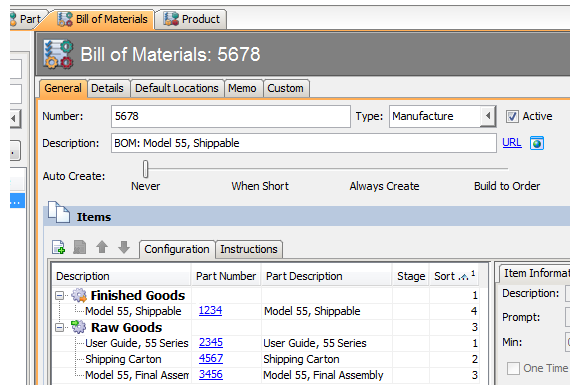Click the Bill of Materials header icon
Image resolution: width=580 pixels, height=390 pixels.
pyautogui.click(x=58, y=54)
